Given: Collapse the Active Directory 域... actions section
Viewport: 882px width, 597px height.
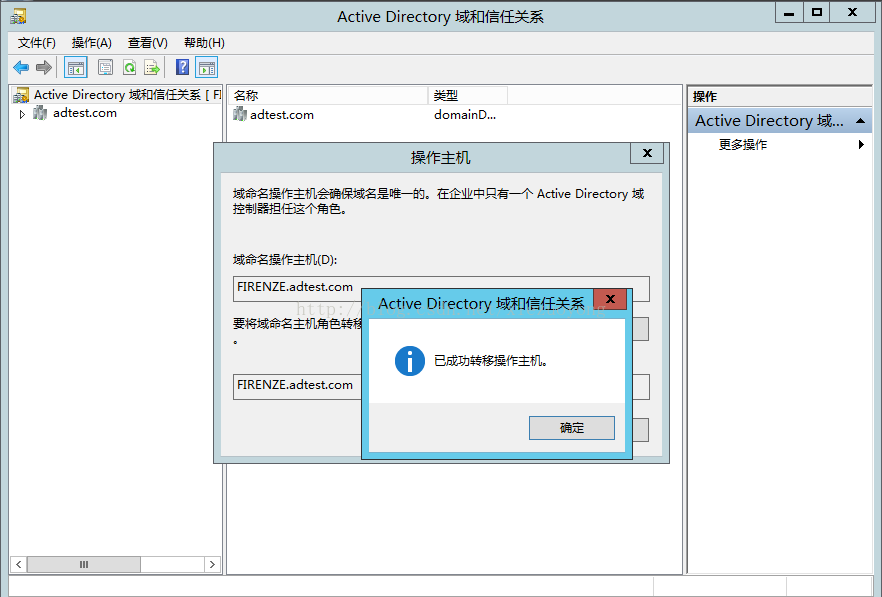Looking at the screenshot, I should [860, 120].
